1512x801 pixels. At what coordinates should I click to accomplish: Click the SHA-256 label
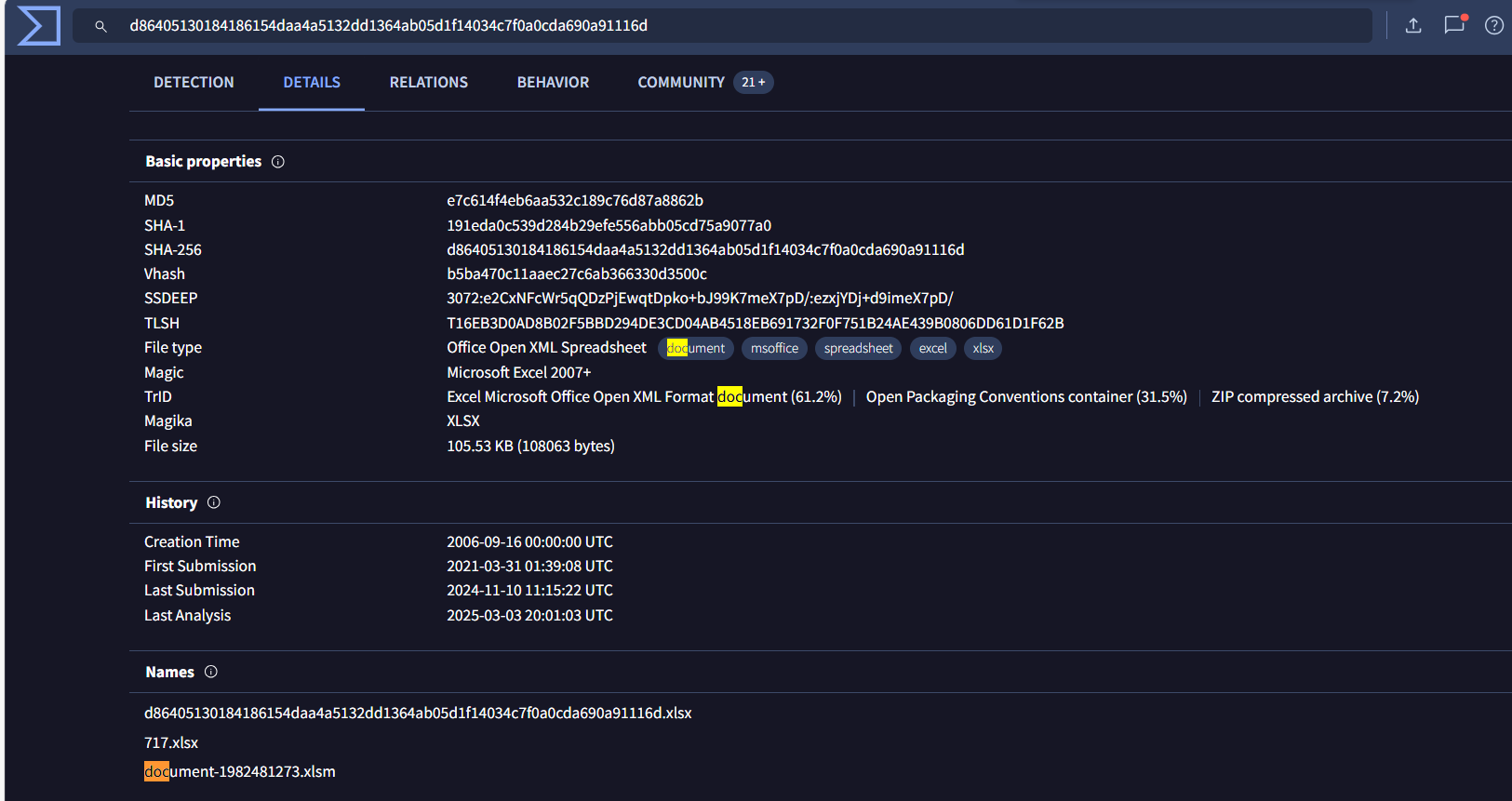coord(173,249)
